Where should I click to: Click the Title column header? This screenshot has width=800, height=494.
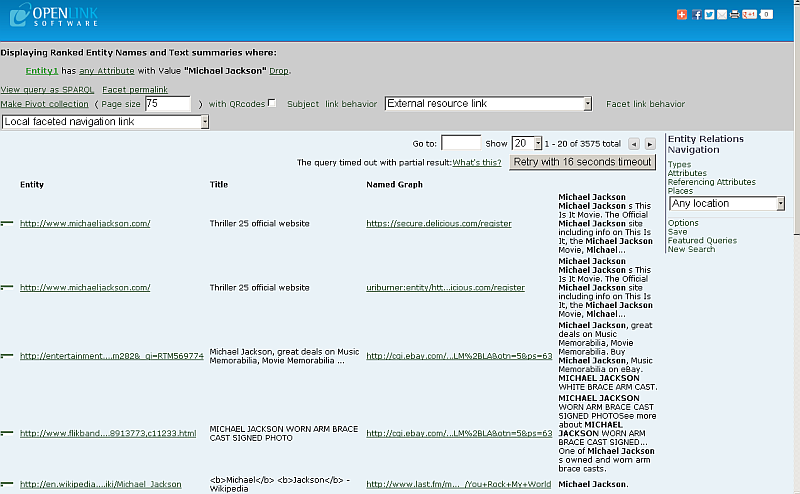click(x=219, y=185)
